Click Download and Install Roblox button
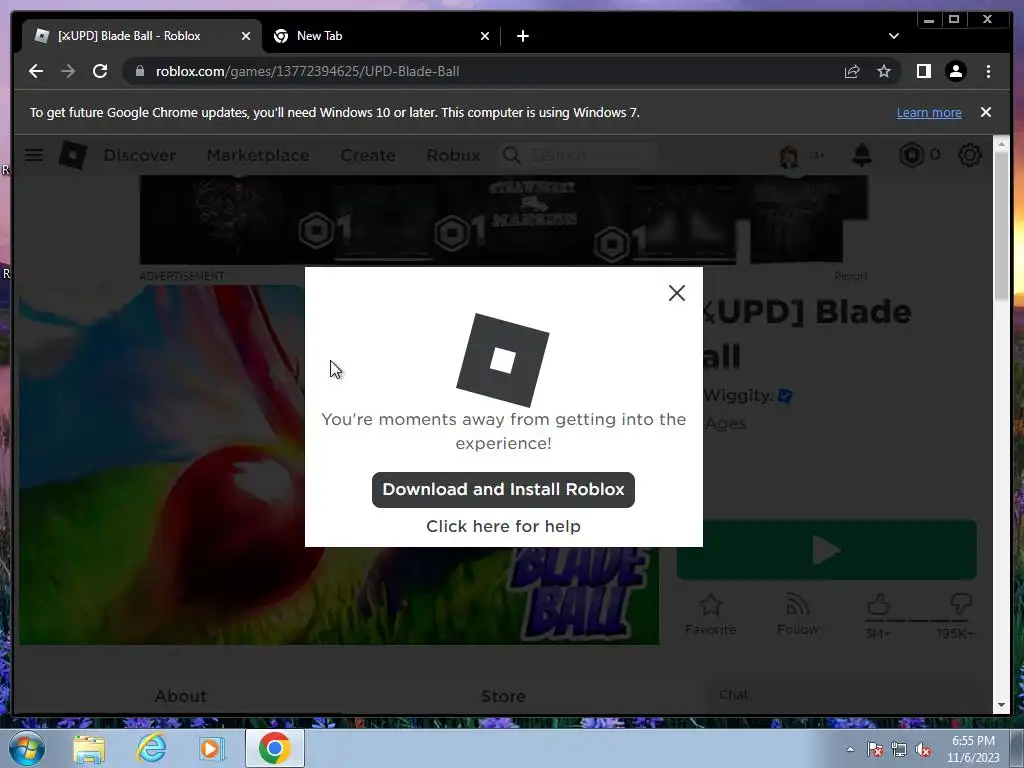 [x=503, y=490]
